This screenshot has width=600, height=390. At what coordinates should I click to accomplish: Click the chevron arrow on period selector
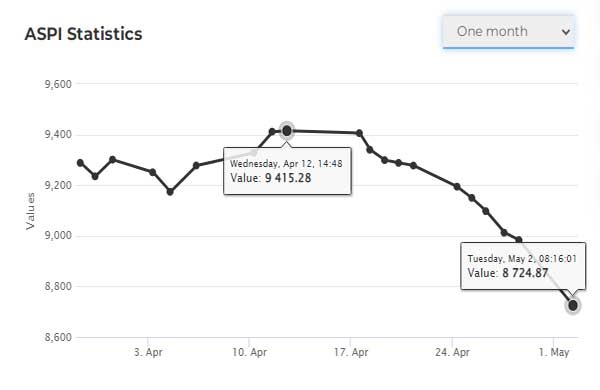tap(566, 32)
